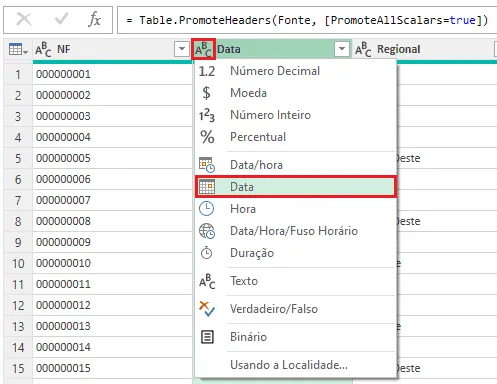Choose Percentual type
This screenshot has width=497, height=384.
click(296, 137)
